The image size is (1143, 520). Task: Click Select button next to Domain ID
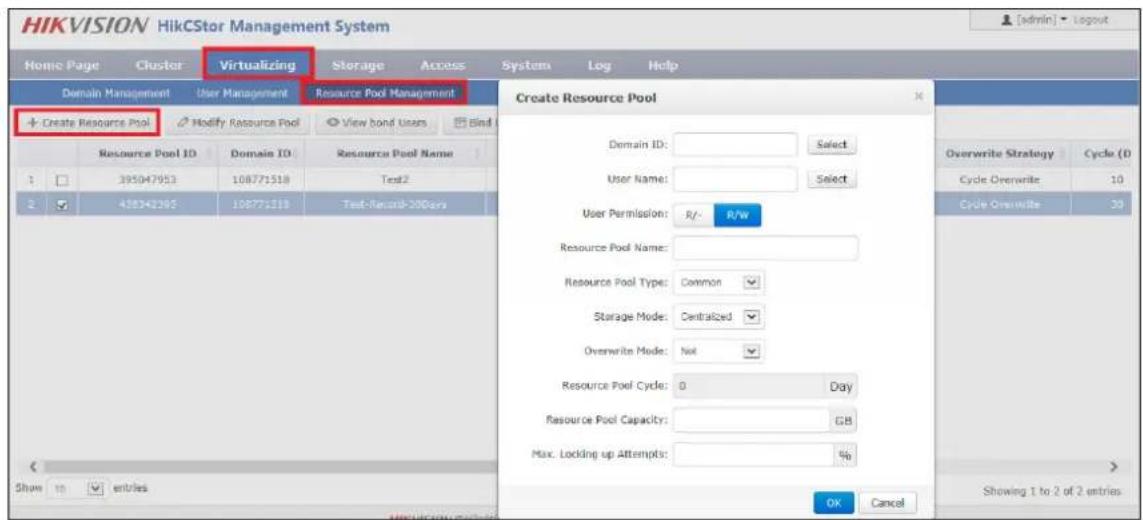832,145
